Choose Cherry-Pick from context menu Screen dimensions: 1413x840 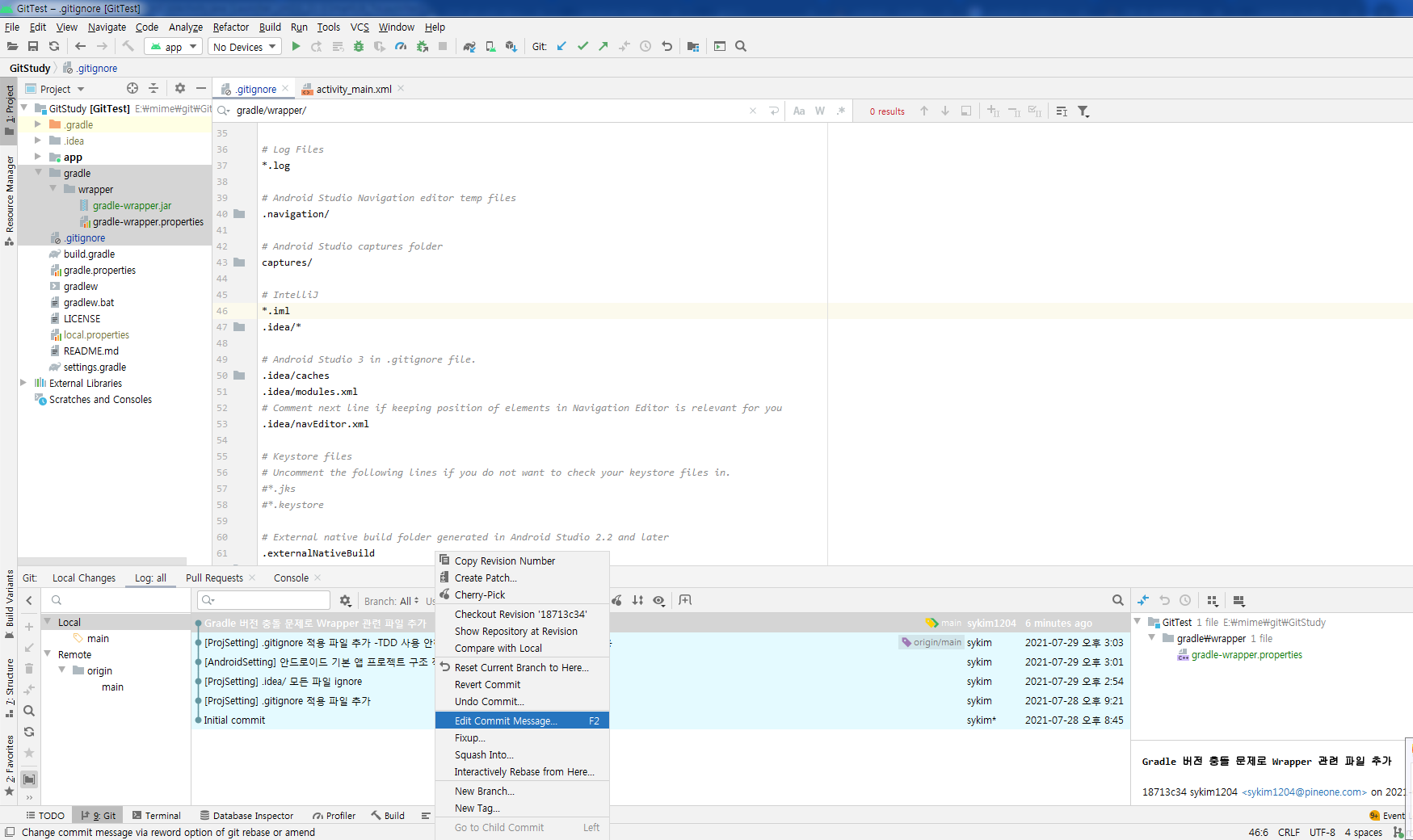(x=522, y=594)
